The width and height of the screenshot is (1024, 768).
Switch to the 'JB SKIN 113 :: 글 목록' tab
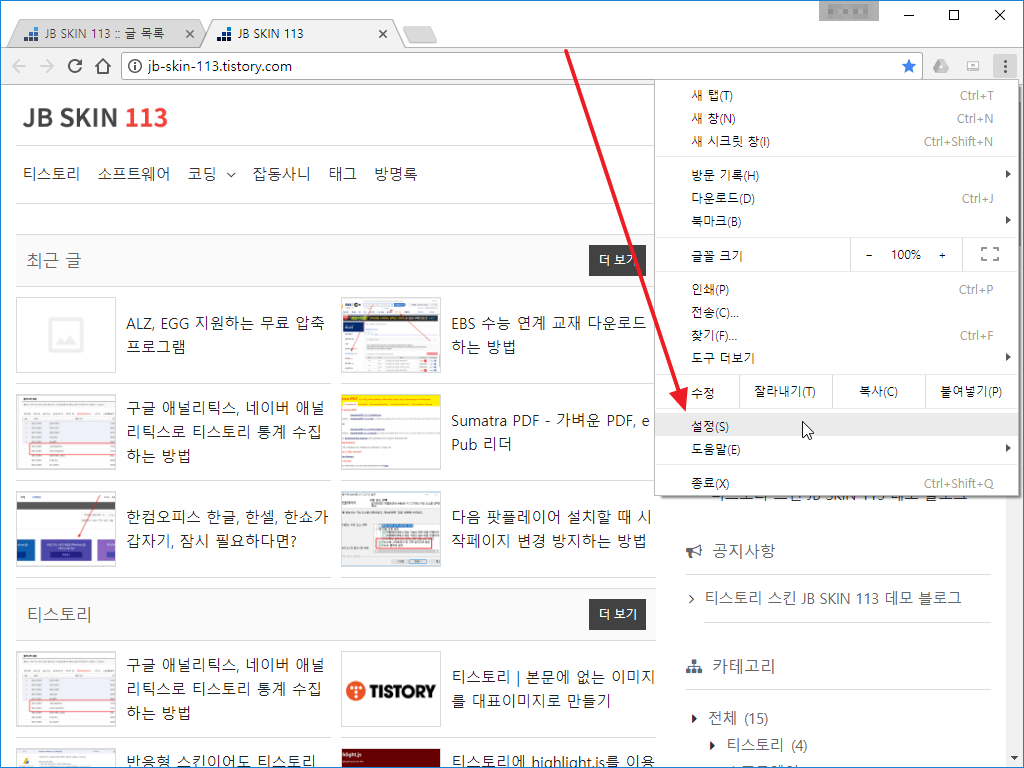point(104,34)
